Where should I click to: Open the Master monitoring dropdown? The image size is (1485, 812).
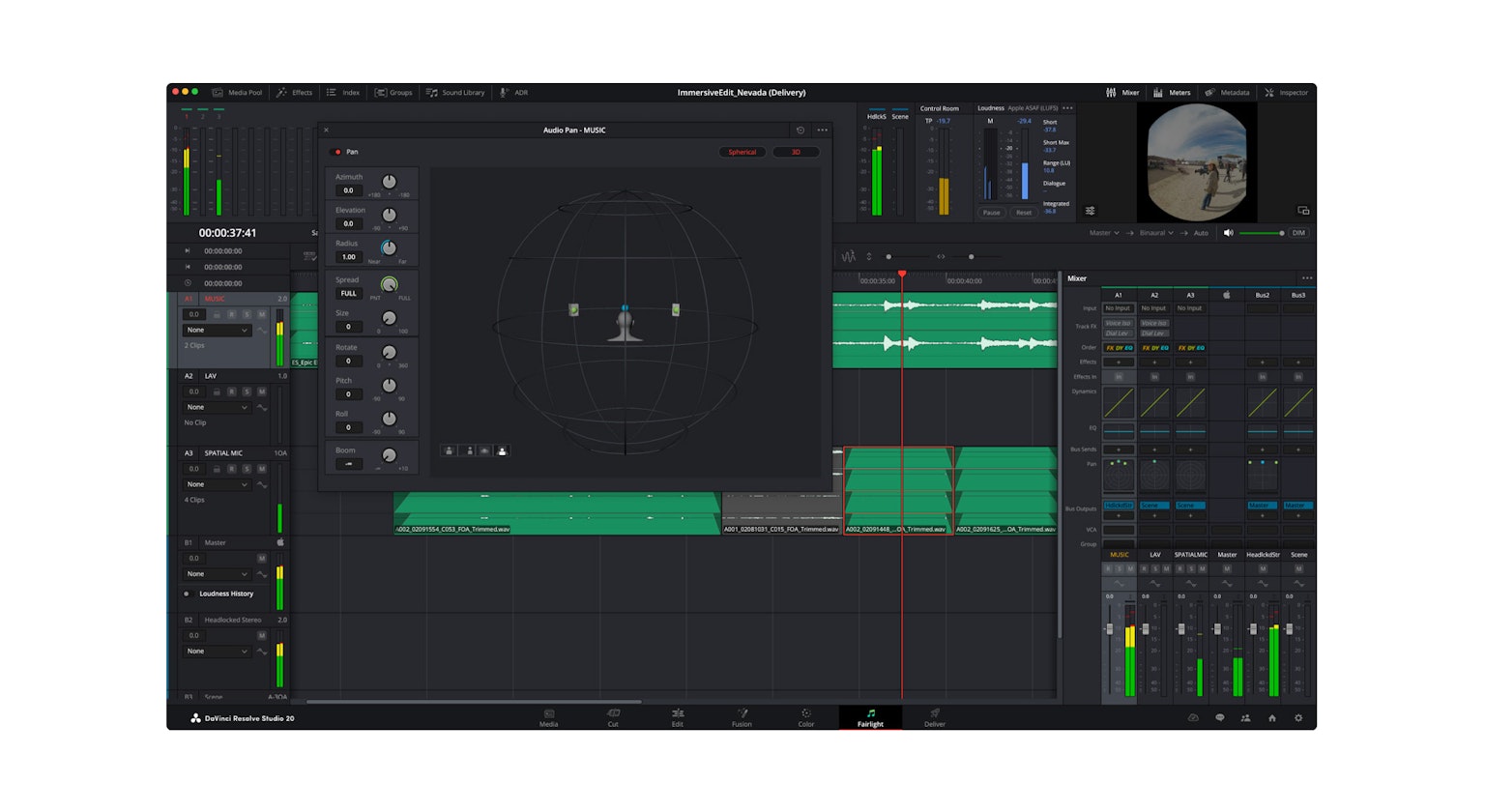tap(1102, 232)
